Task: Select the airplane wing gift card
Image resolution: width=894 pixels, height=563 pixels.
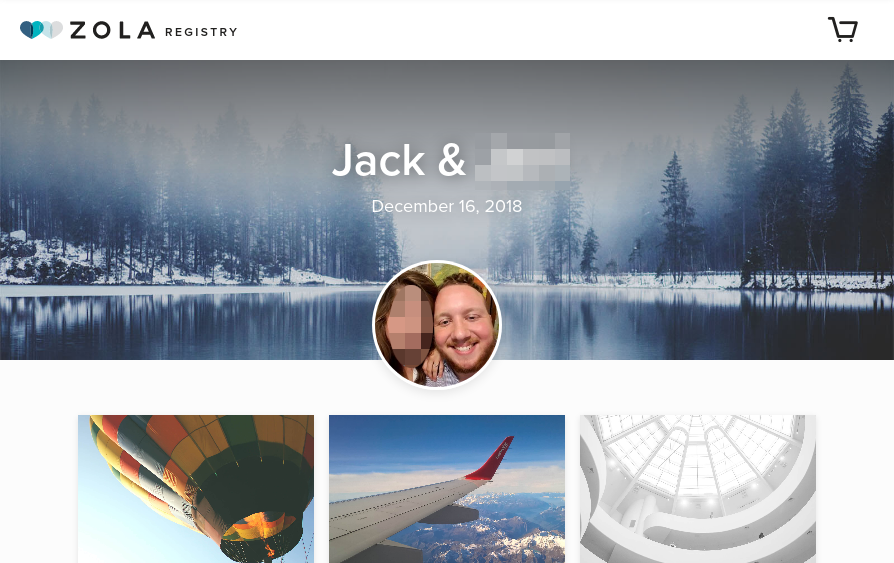Action: pos(447,489)
